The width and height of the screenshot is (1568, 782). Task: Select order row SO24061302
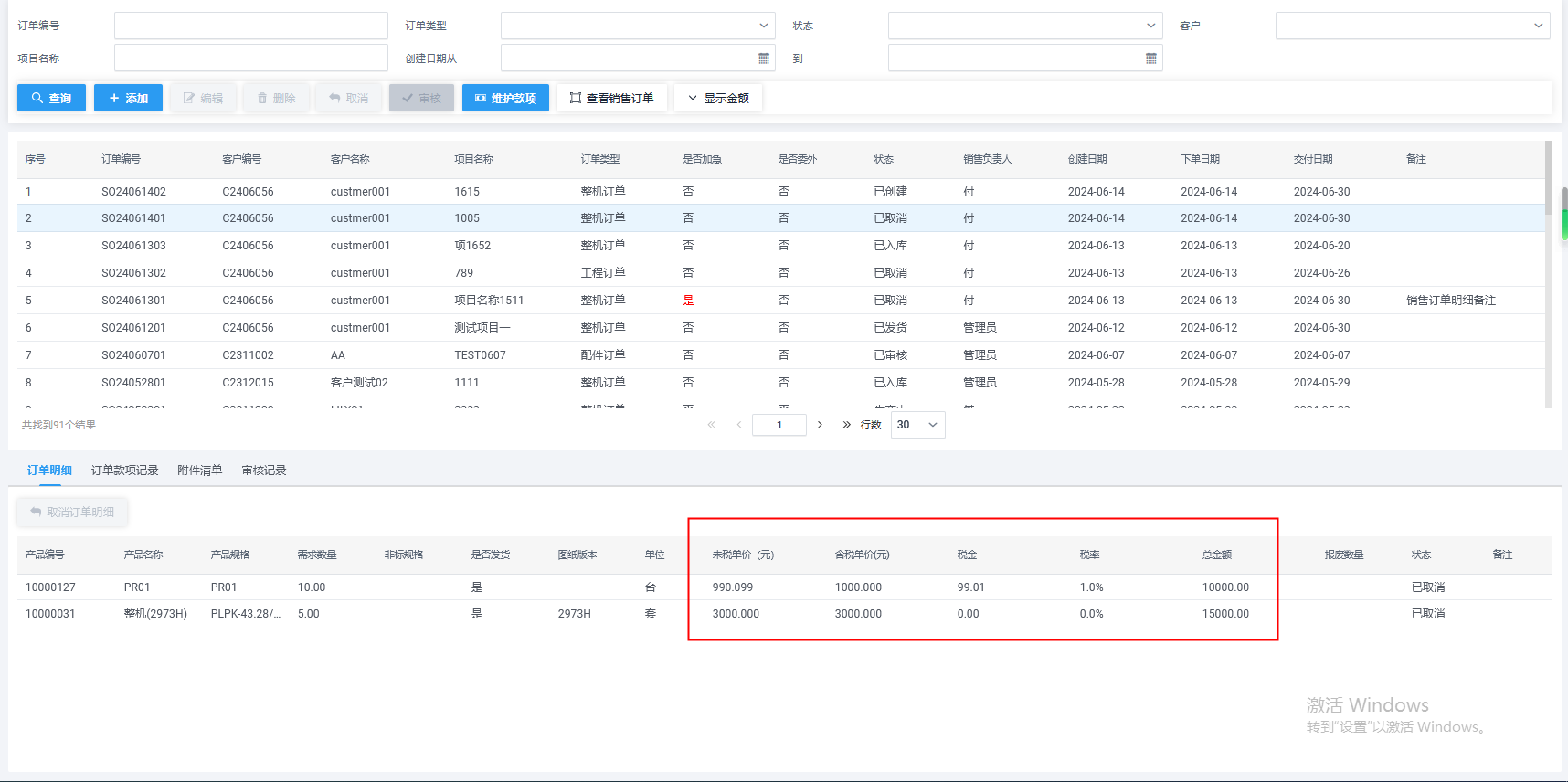point(780,273)
